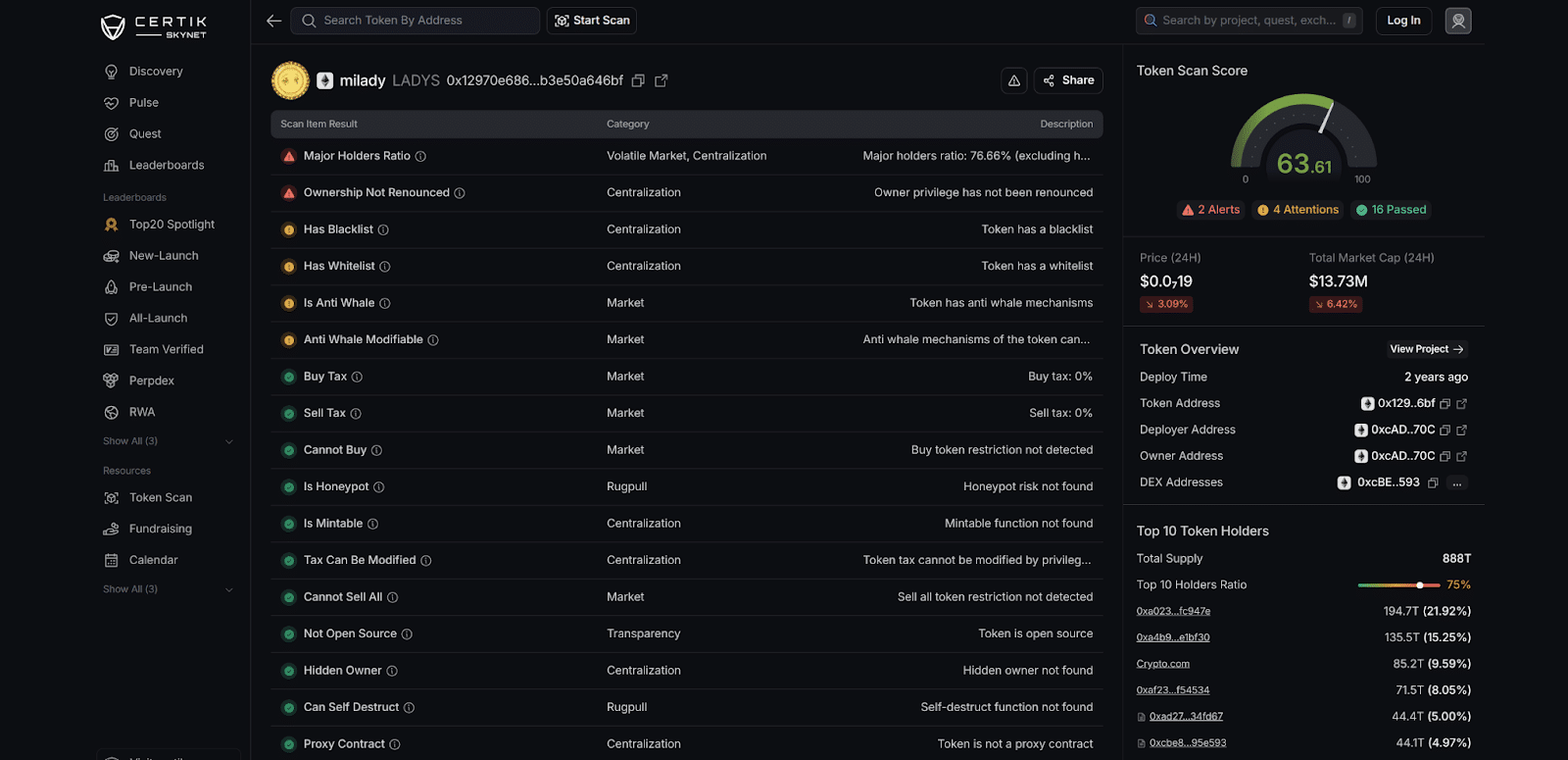Open holder address 0xcbe8...95e593
1568x760 pixels.
click(x=1188, y=743)
